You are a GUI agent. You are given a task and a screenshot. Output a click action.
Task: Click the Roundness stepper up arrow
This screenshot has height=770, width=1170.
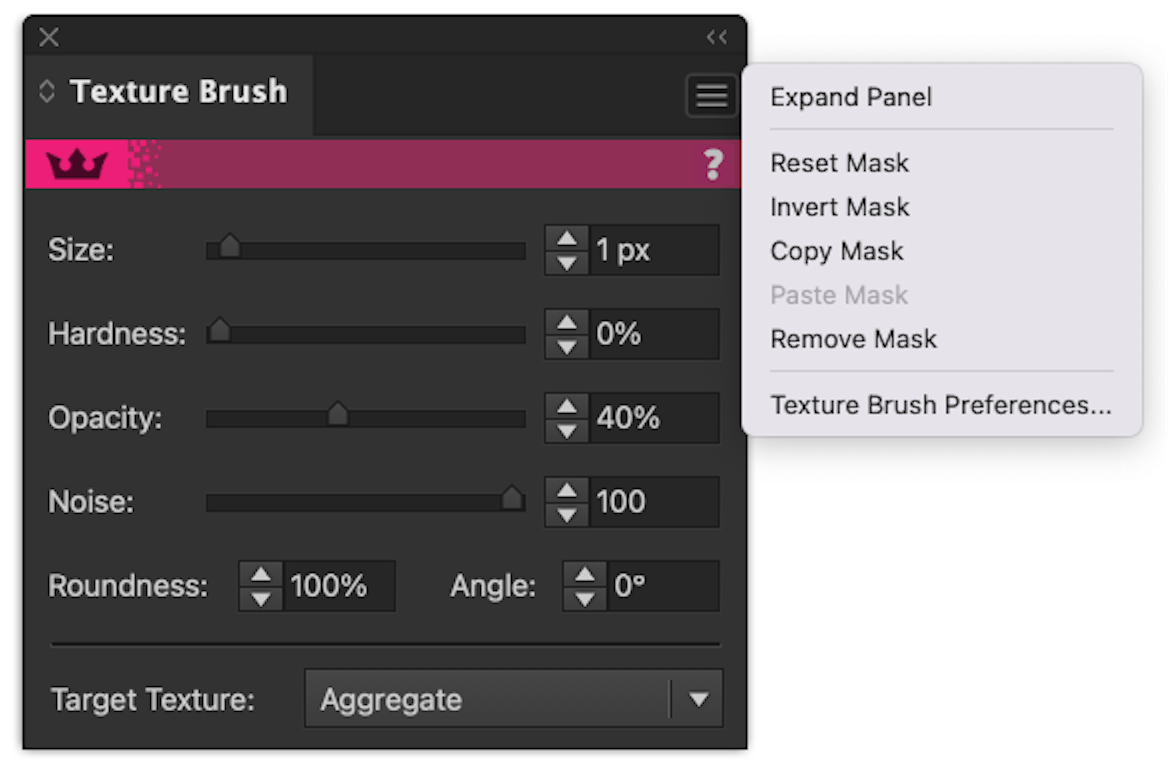point(260,575)
